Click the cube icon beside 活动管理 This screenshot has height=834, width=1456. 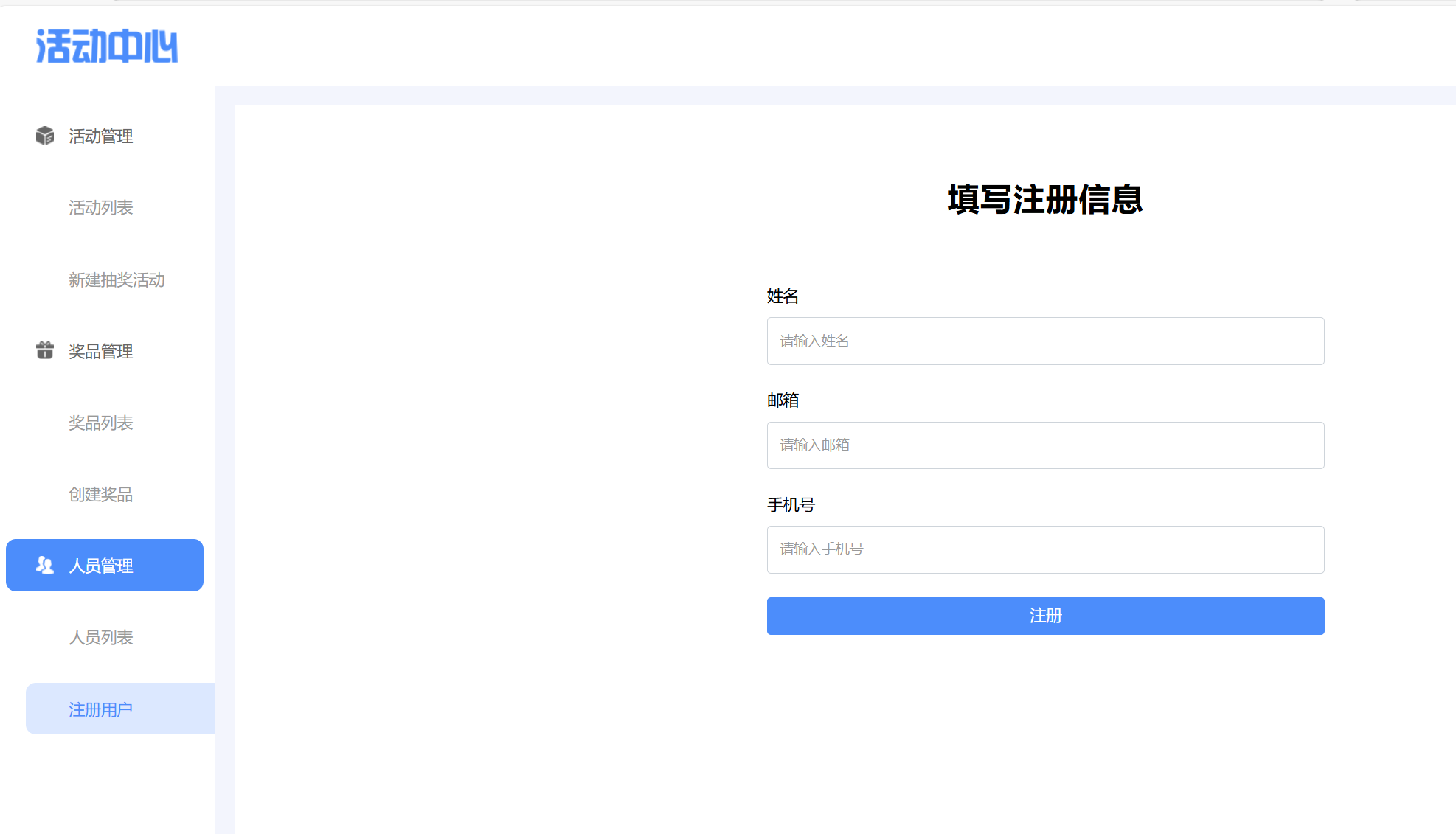(x=45, y=136)
